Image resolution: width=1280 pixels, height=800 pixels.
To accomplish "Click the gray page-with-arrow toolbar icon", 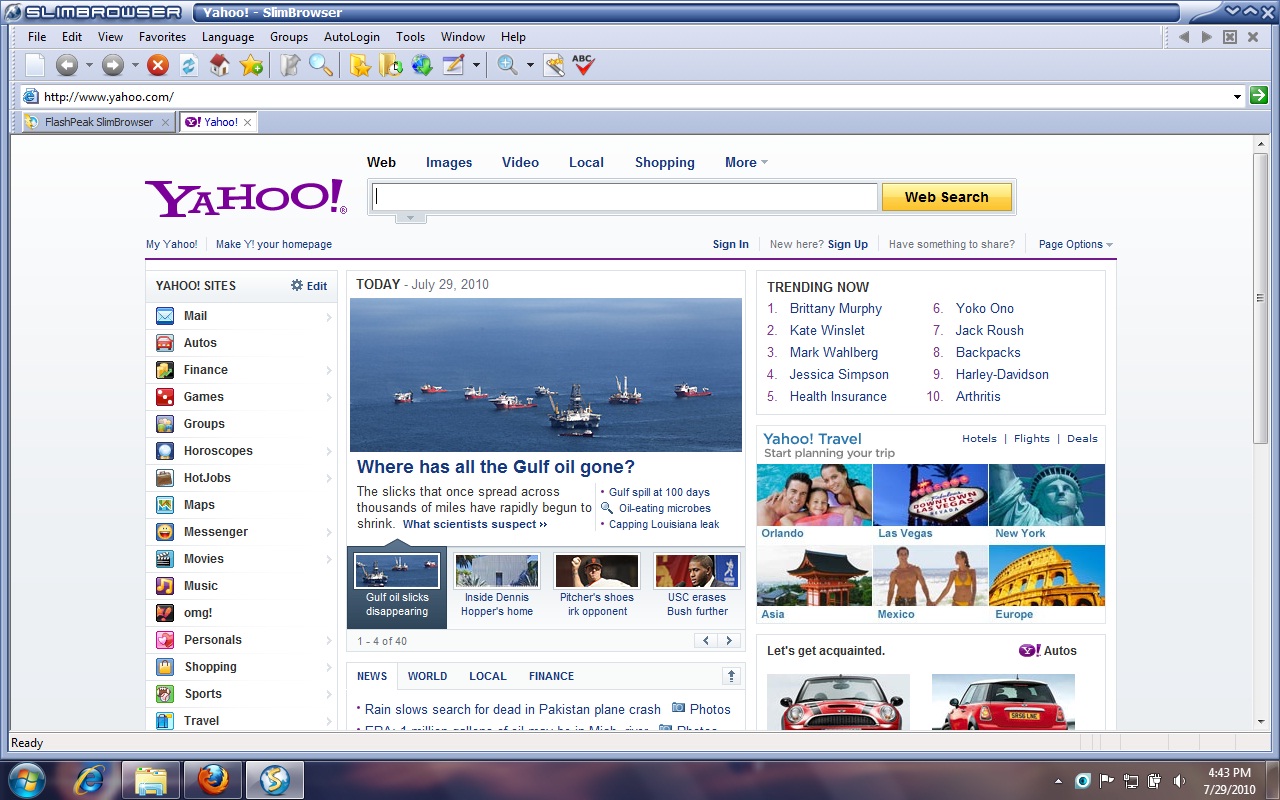I will pos(290,65).
